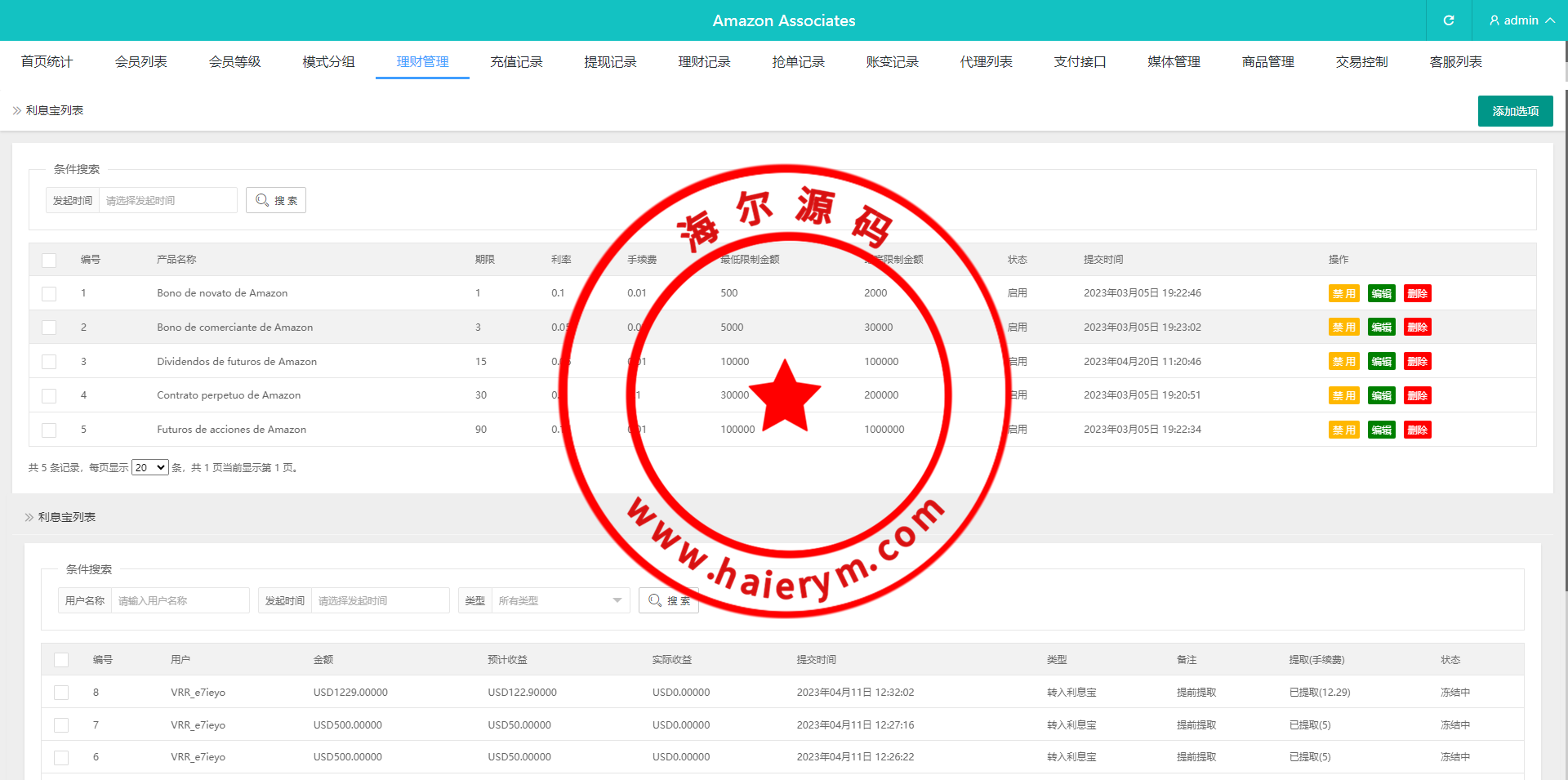The width and height of the screenshot is (1568, 780).
Task: Disable Dividendos de futuros de Amazon
Action: pos(1343,362)
